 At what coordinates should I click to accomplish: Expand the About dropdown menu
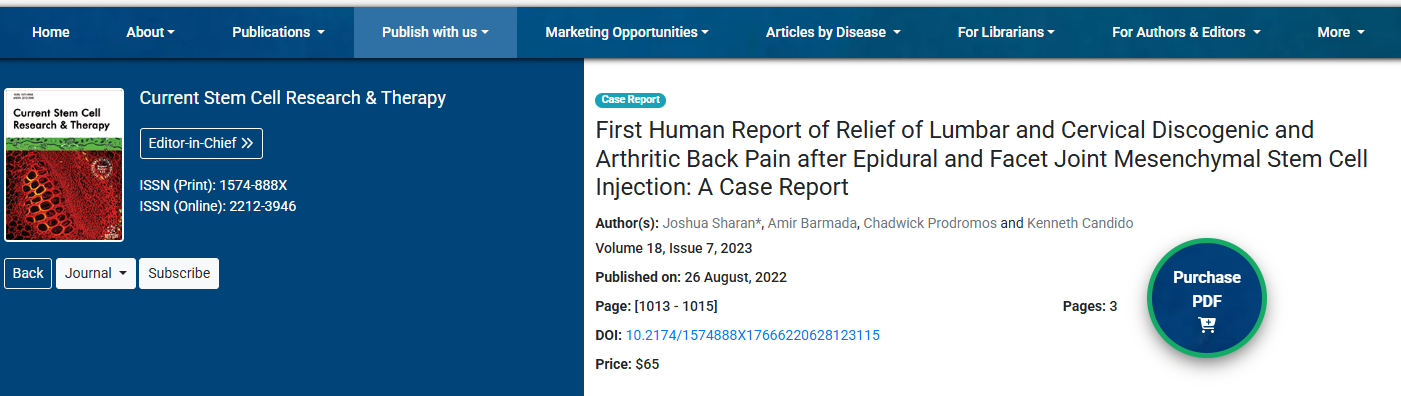[150, 32]
